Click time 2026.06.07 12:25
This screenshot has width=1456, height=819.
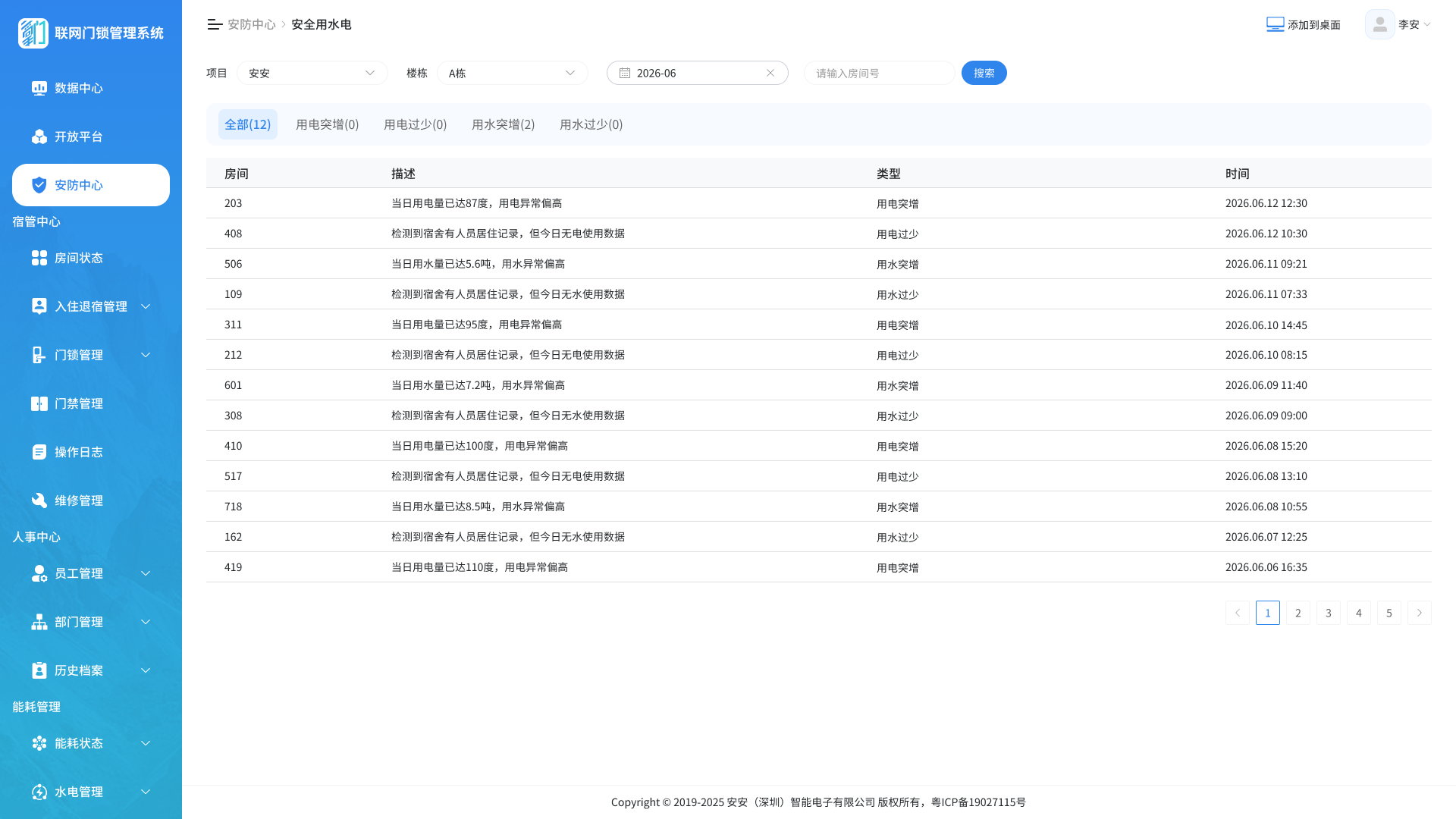pos(1266,537)
